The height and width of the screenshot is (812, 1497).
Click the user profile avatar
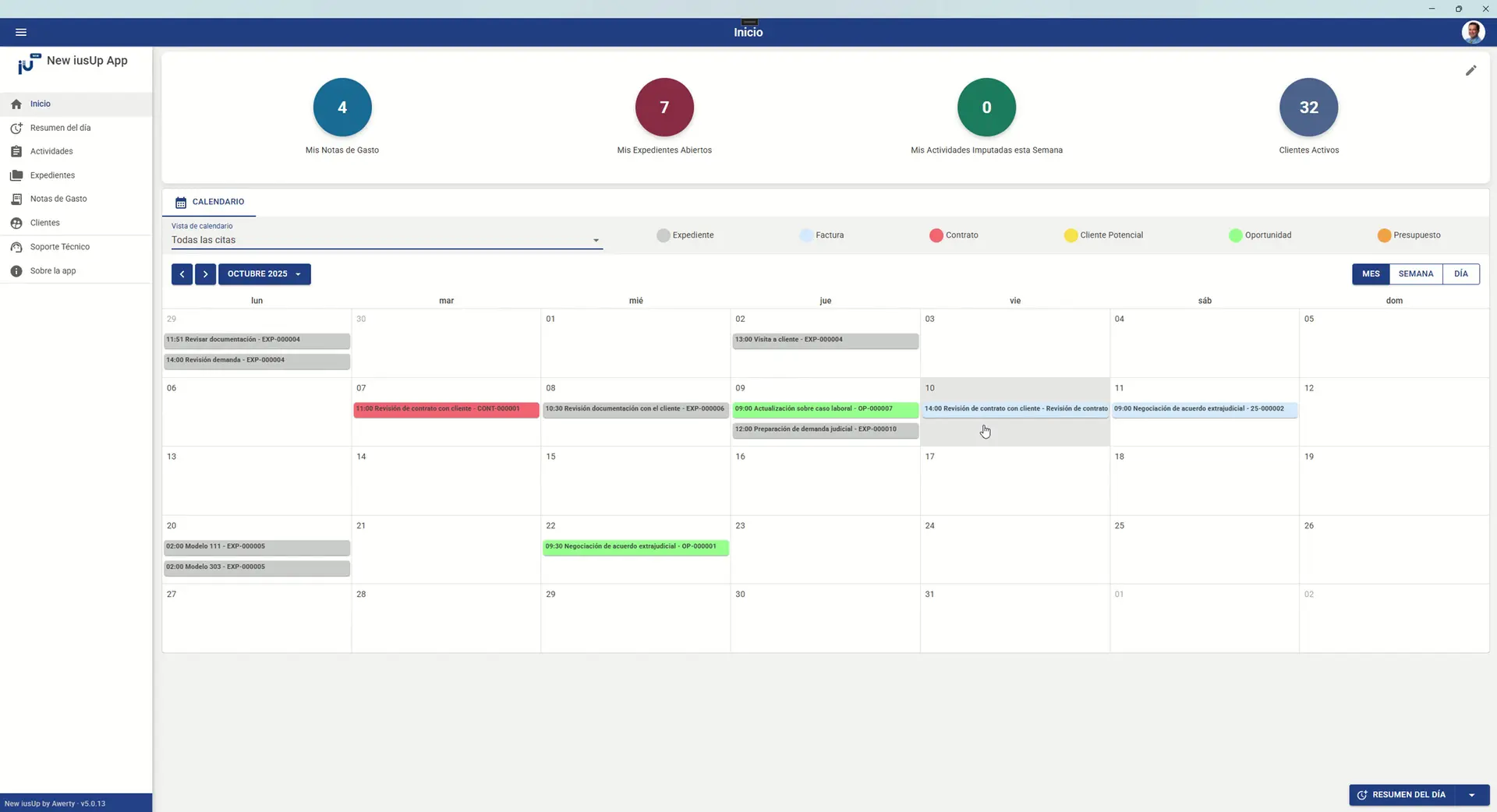(x=1472, y=32)
